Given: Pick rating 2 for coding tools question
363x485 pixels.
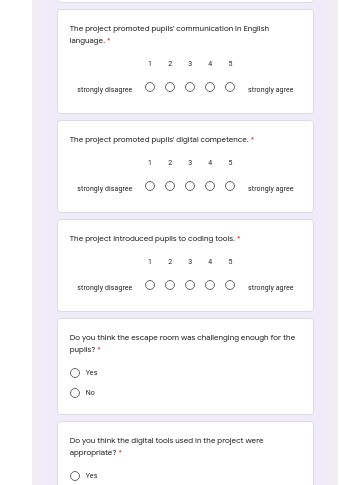Looking at the screenshot, I should coord(170,285).
